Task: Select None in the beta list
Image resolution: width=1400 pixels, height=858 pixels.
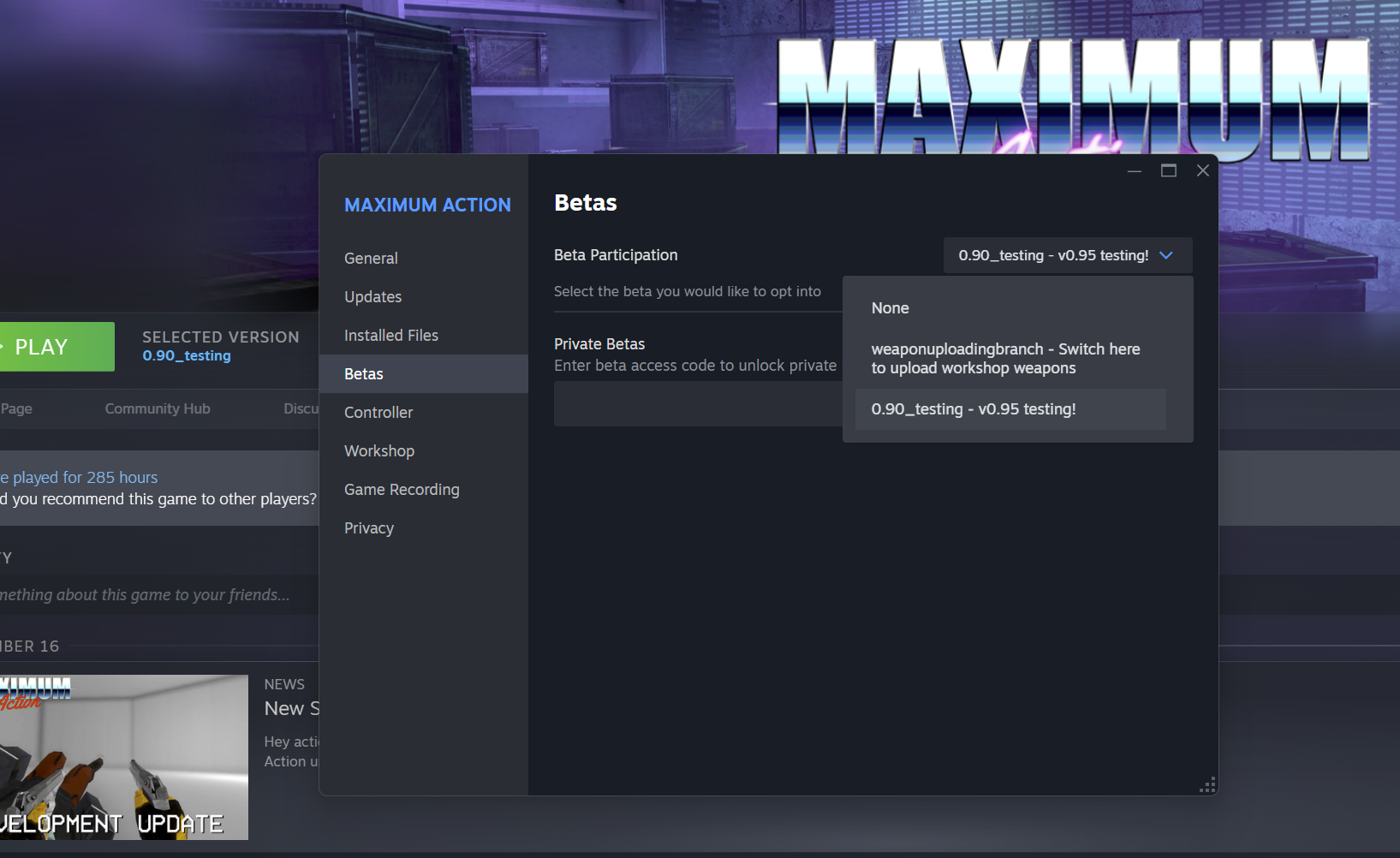Action: pyautogui.click(x=1010, y=308)
